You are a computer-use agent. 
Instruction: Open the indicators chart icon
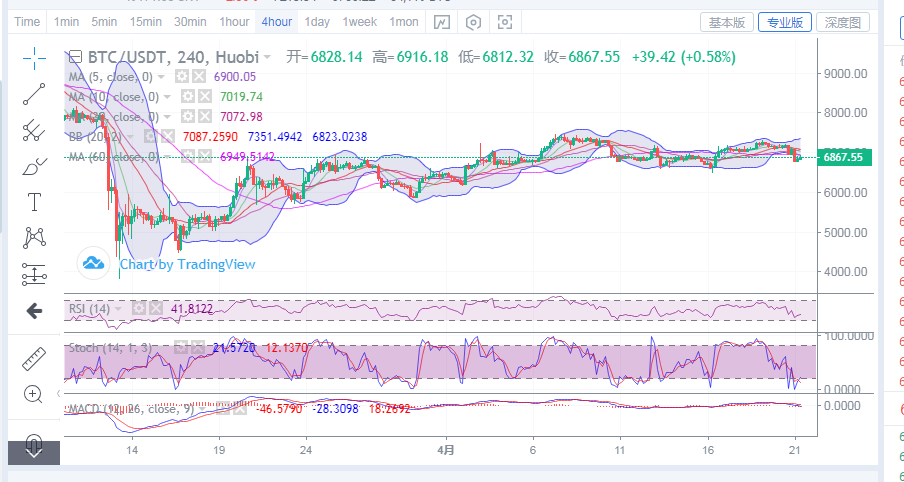(x=442, y=22)
